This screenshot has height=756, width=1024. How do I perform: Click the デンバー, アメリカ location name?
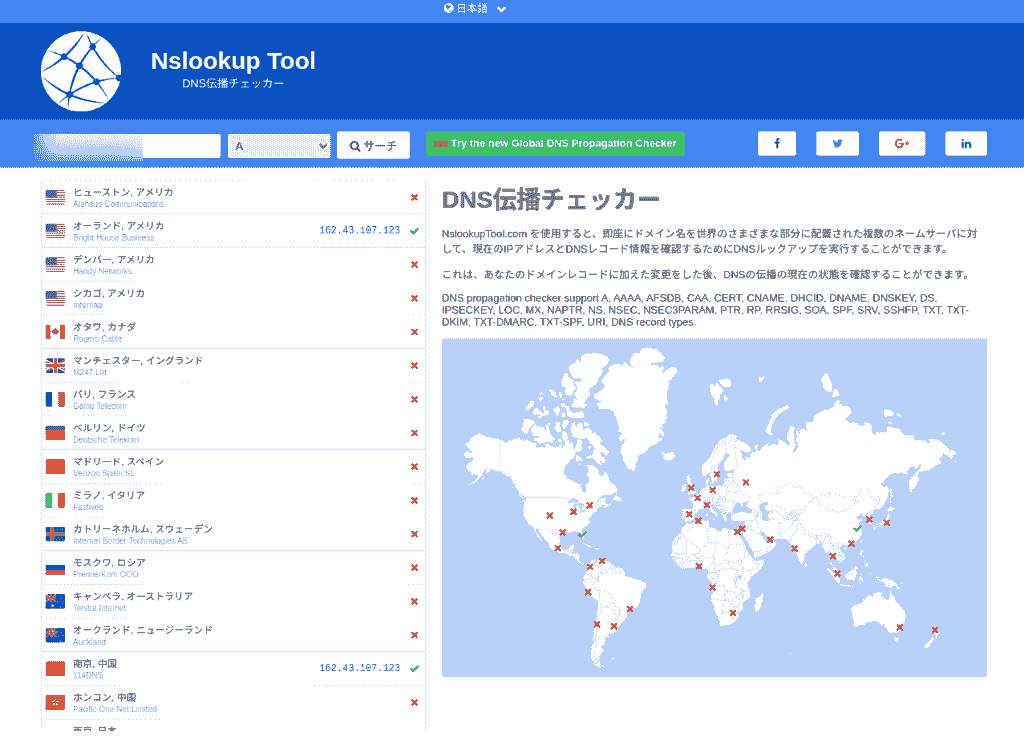click(x=114, y=259)
